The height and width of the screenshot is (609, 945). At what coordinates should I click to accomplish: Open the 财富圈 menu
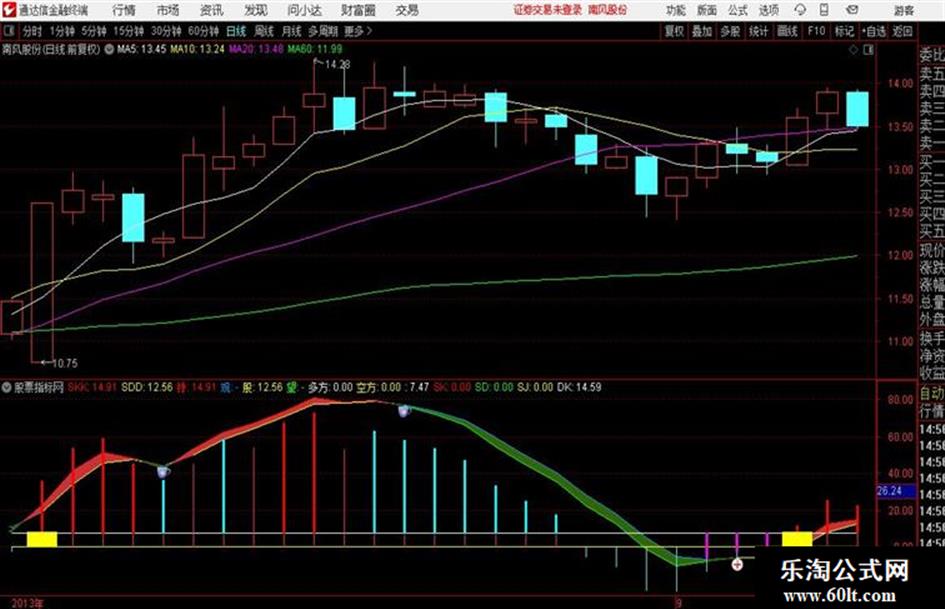[358, 10]
